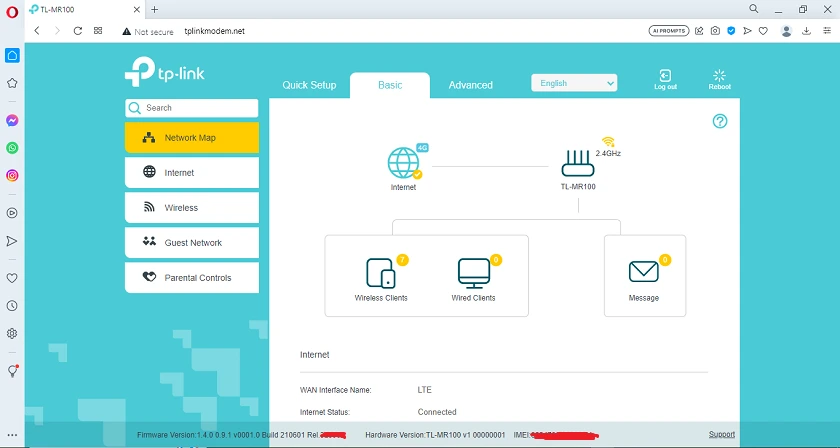The width and height of the screenshot is (840, 448).
Task: Open the downloads icon in toolbar
Action: click(806, 31)
